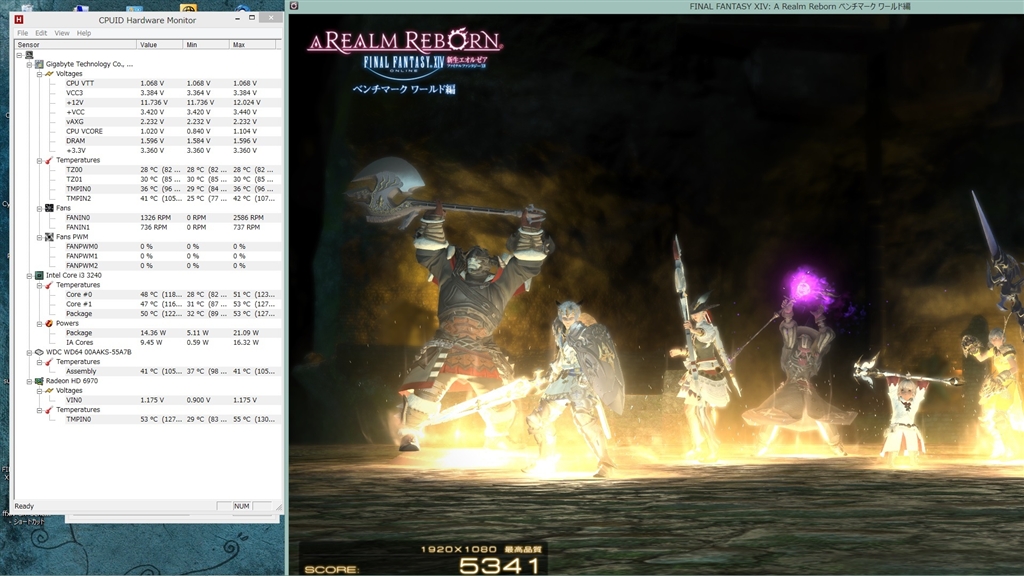Click the root computer icon
The image size is (1024, 576).
pos(29,55)
